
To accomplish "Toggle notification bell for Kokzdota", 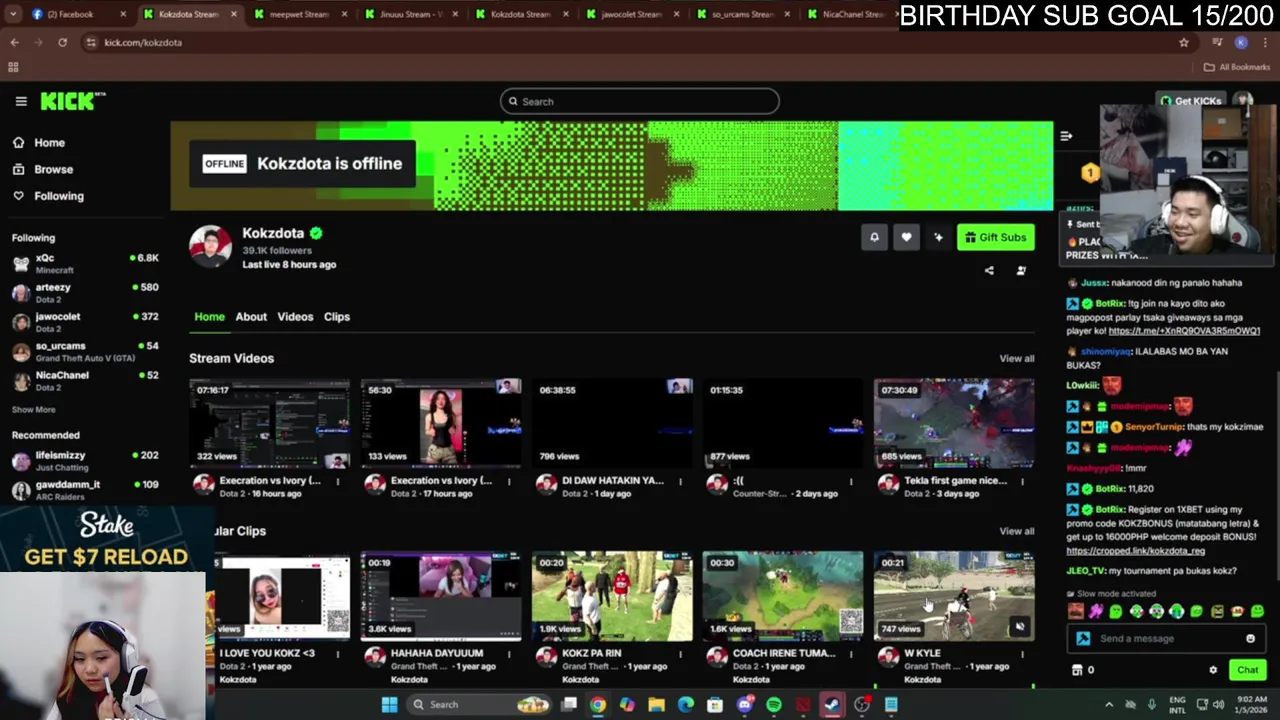I will [x=874, y=237].
